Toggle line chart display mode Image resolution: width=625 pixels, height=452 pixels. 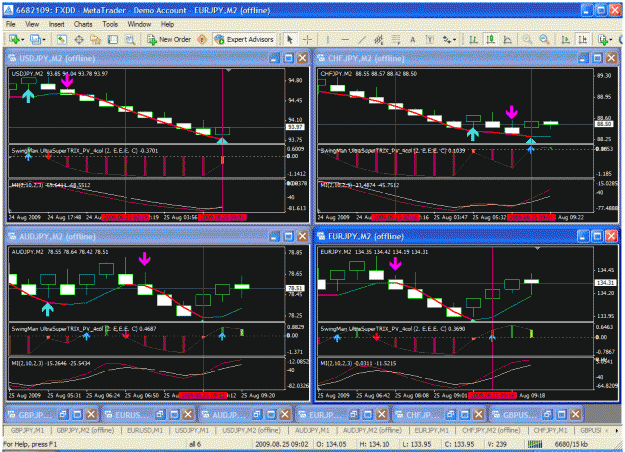tap(507, 39)
